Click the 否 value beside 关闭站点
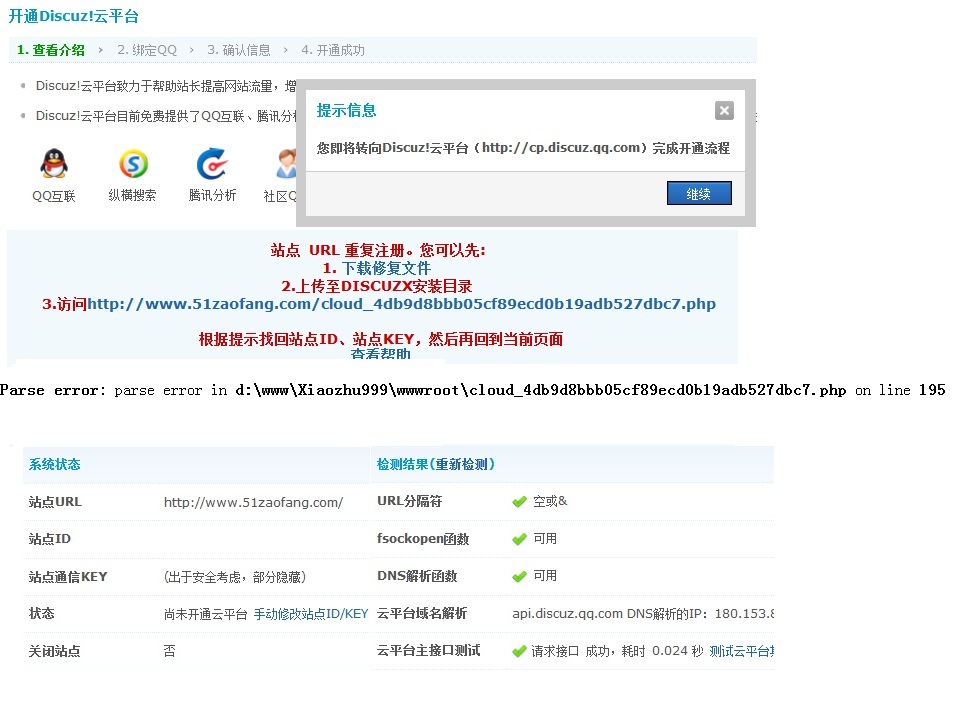The width and height of the screenshot is (962, 717). 169,651
